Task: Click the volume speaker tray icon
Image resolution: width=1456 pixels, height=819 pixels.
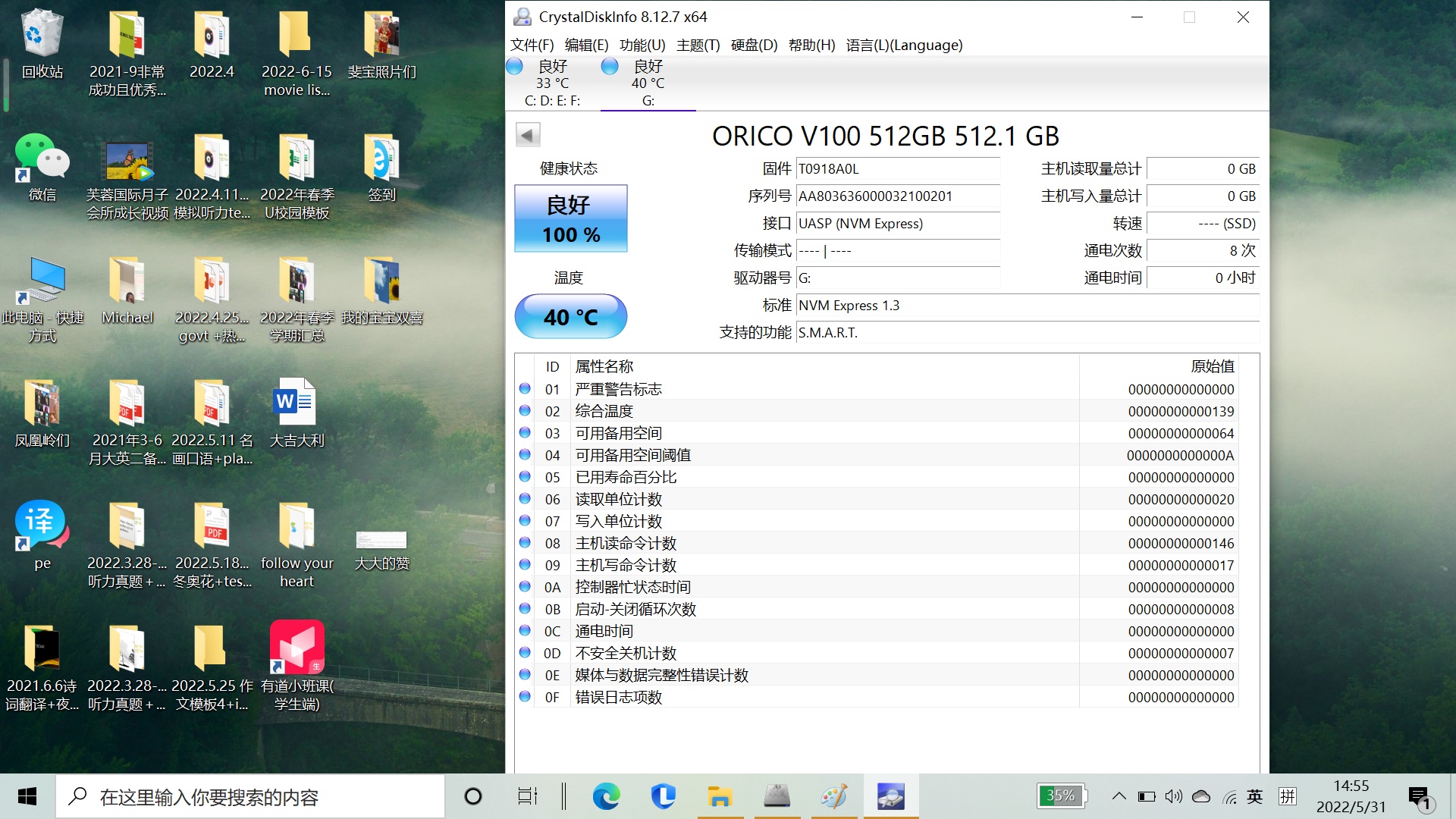Action: coord(1173,796)
